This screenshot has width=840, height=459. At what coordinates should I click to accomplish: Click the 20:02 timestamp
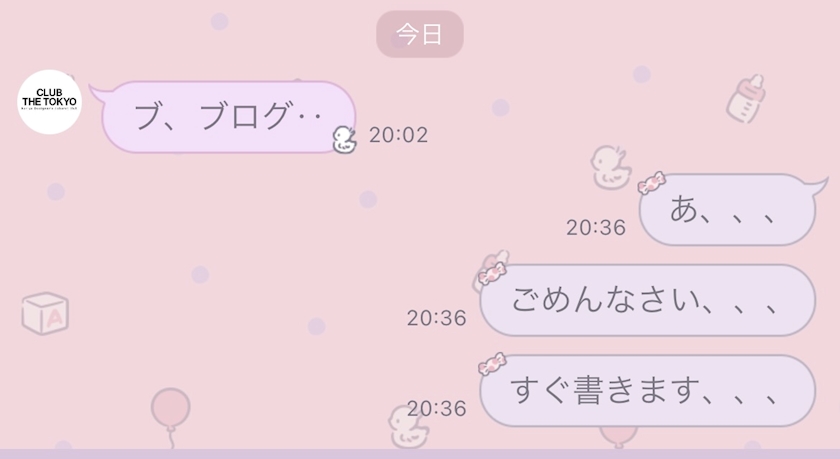click(399, 135)
